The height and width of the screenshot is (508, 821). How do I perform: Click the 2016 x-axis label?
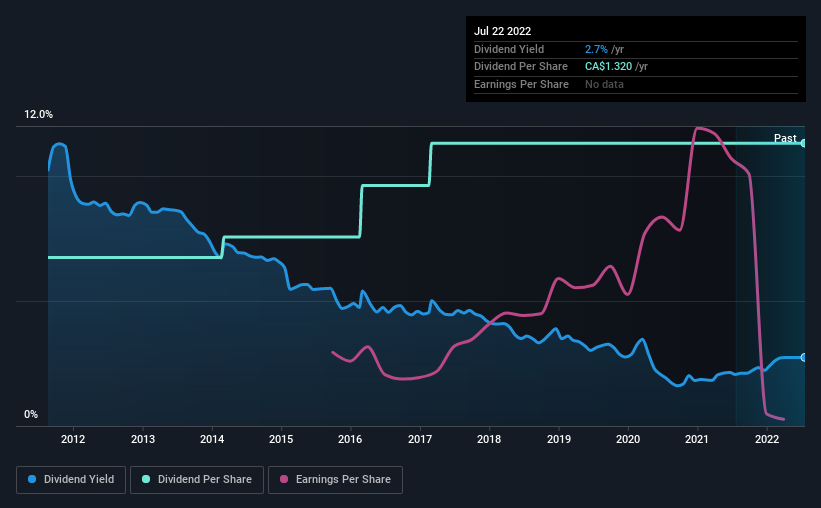coord(350,439)
